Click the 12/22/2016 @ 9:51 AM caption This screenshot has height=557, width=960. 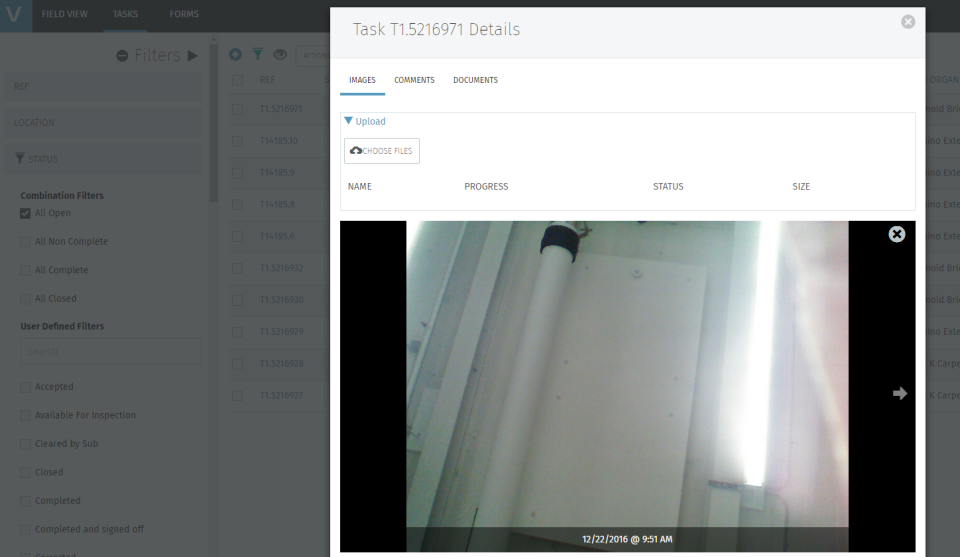tap(627, 539)
